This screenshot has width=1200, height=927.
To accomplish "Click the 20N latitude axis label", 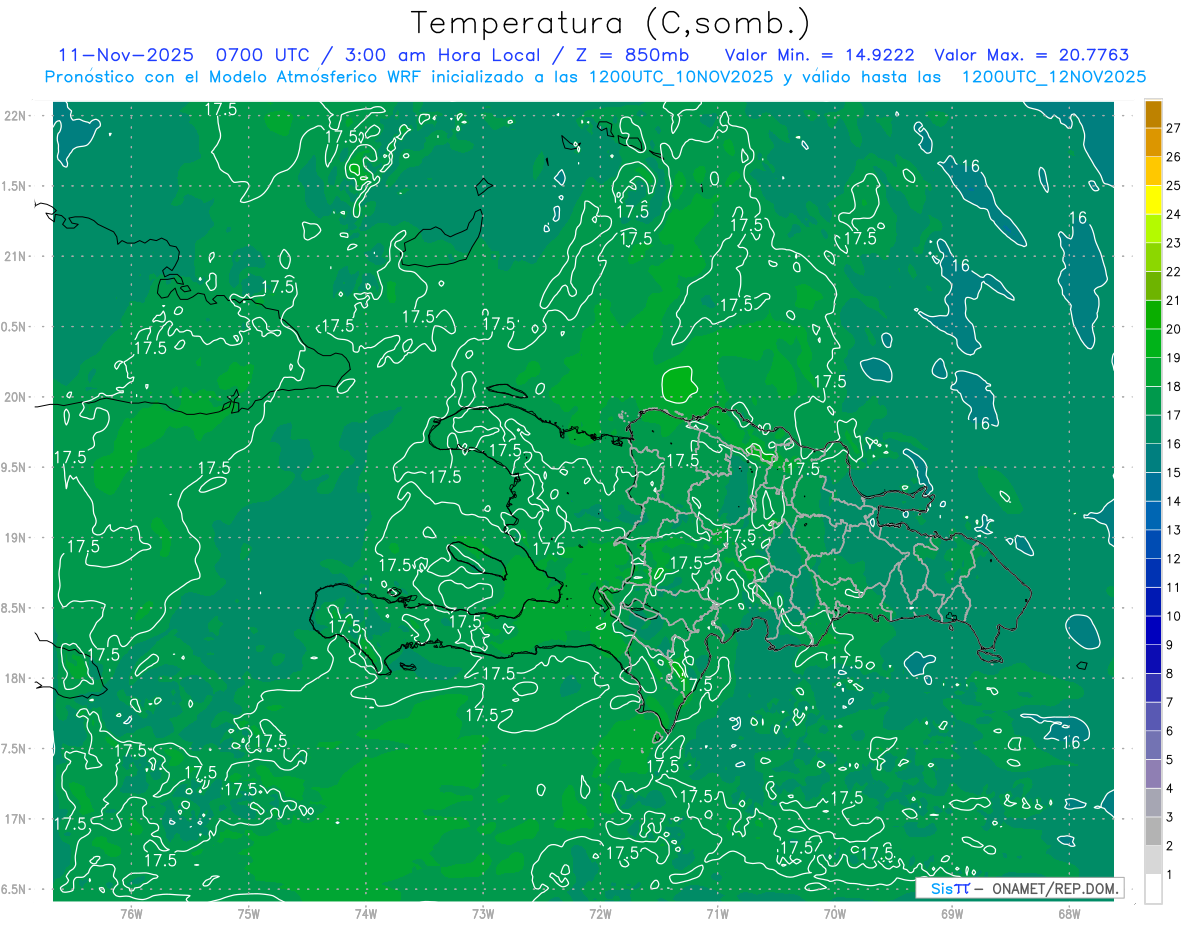I will pos(17,397).
